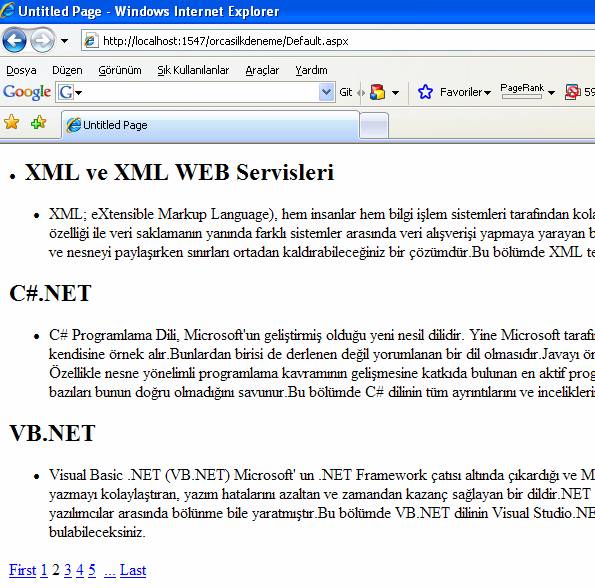Click the XML ve XML WEB Servisleri heading
This screenshot has width=595, height=588.
pos(179,172)
